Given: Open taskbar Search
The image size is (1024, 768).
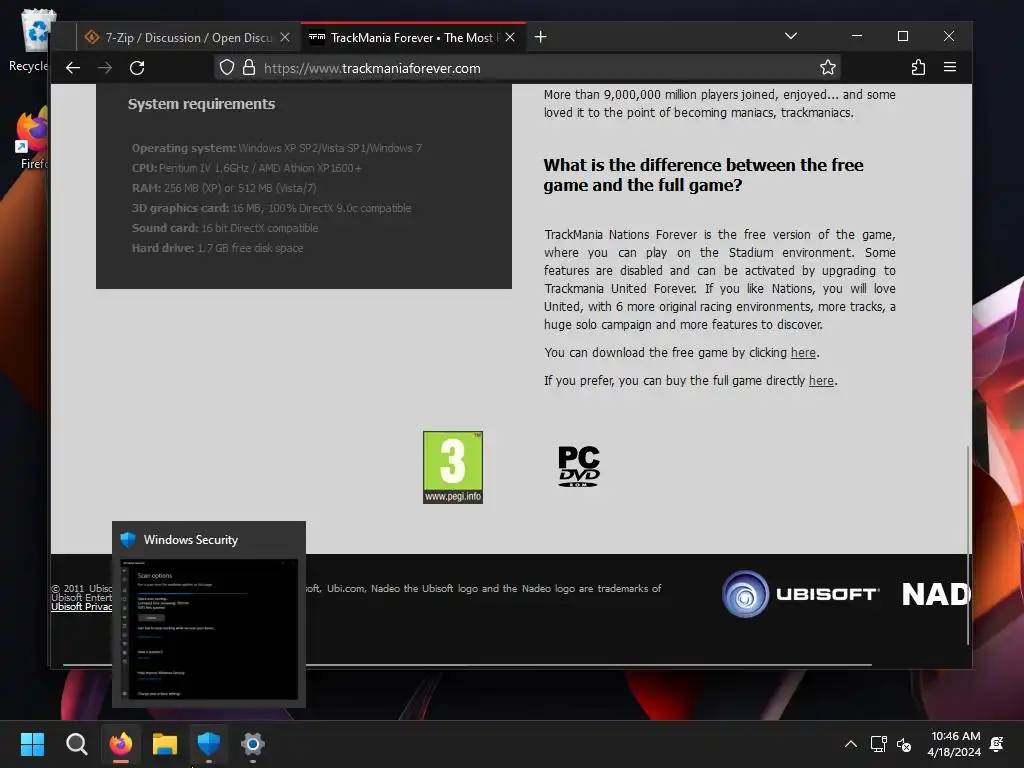Looking at the screenshot, I should (76, 744).
